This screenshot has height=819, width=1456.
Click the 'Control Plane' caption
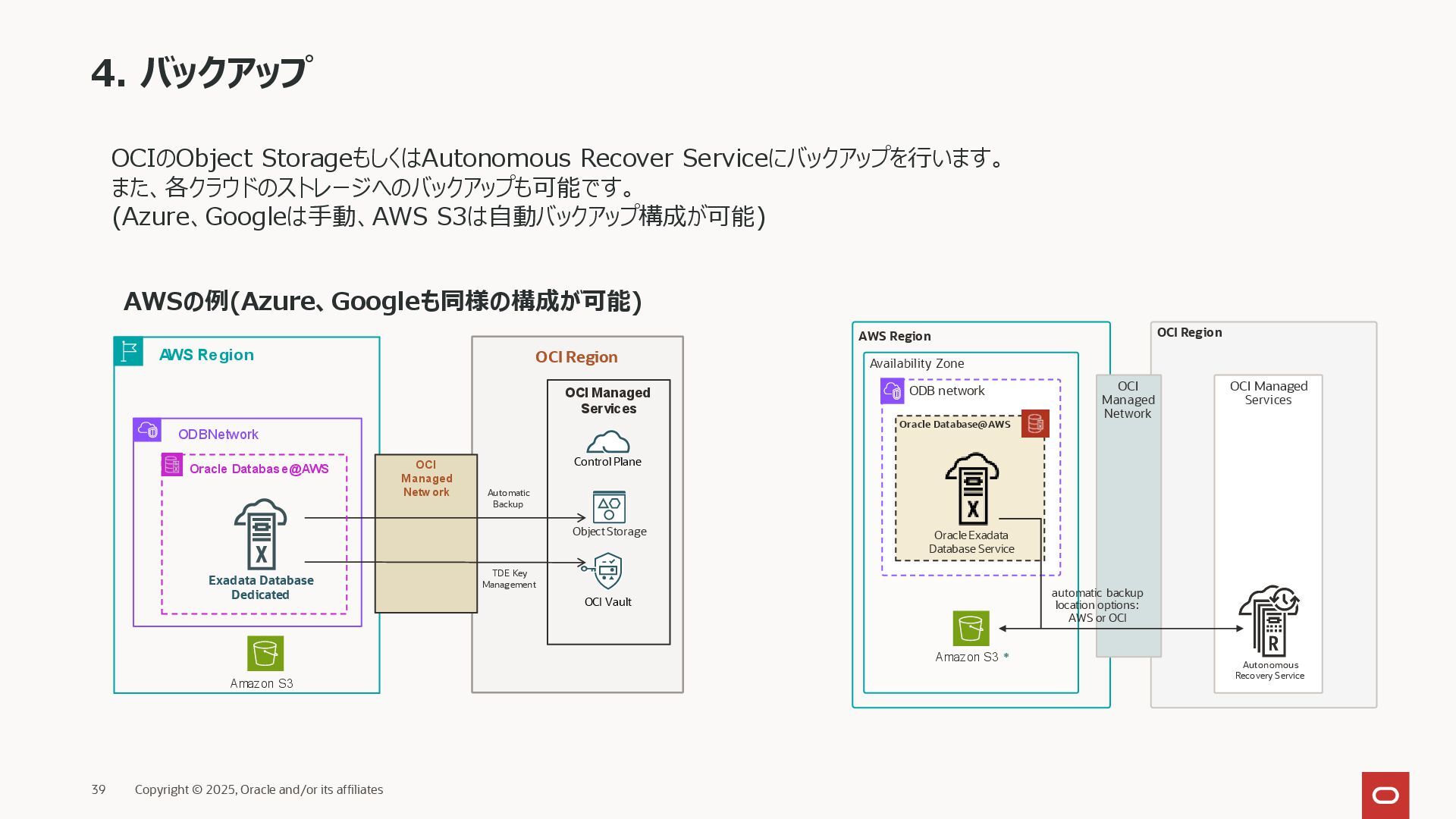pyautogui.click(x=607, y=462)
